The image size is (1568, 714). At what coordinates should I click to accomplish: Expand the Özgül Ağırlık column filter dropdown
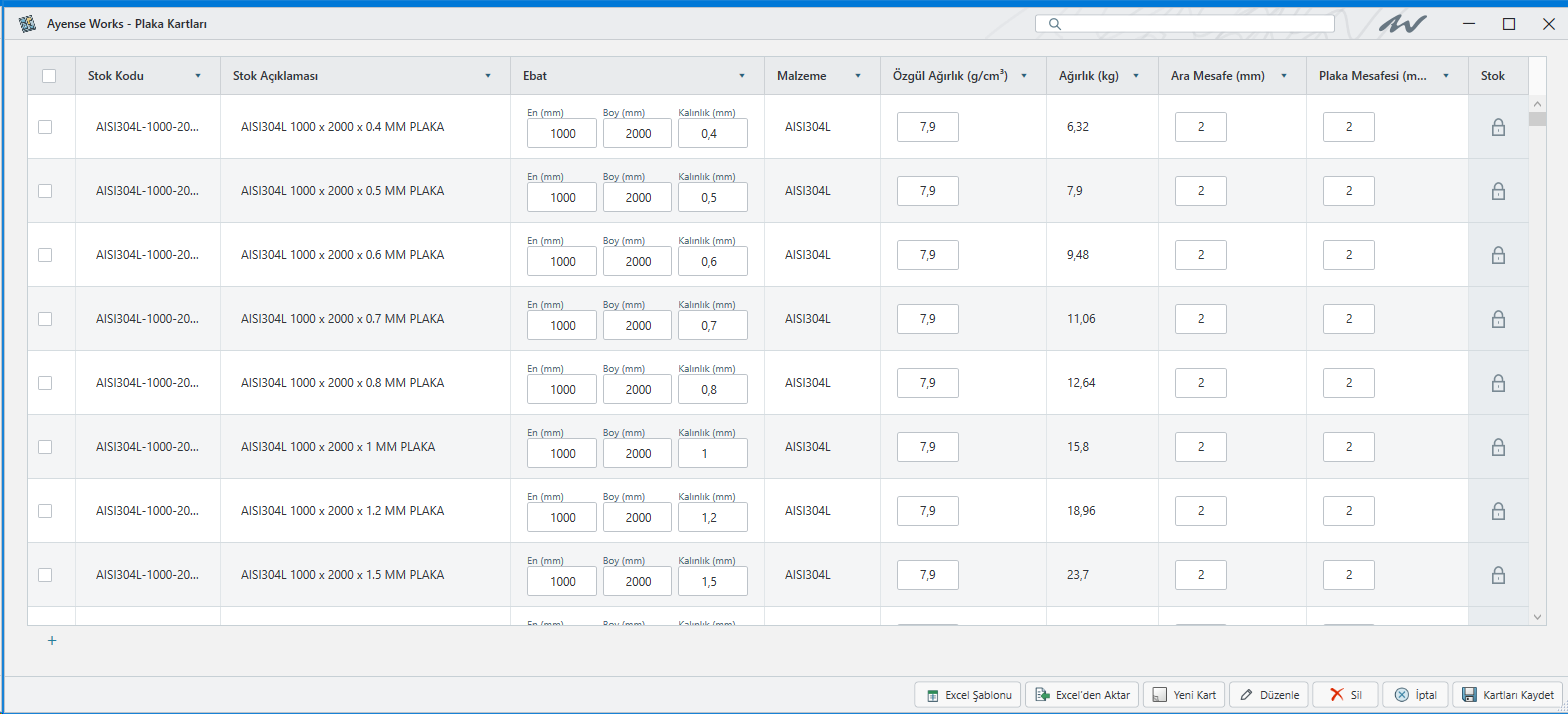1024,76
